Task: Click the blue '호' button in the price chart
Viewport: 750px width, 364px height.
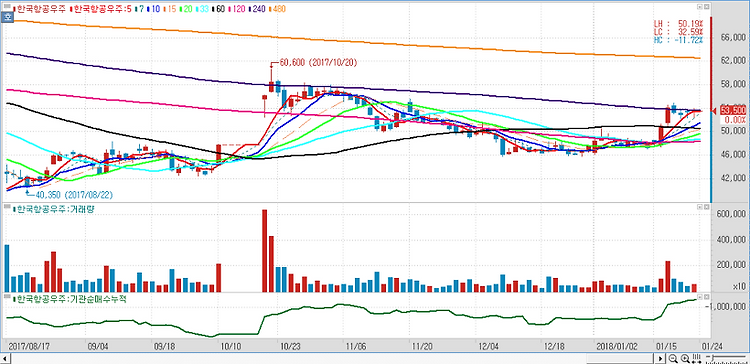Action: click(8, 17)
